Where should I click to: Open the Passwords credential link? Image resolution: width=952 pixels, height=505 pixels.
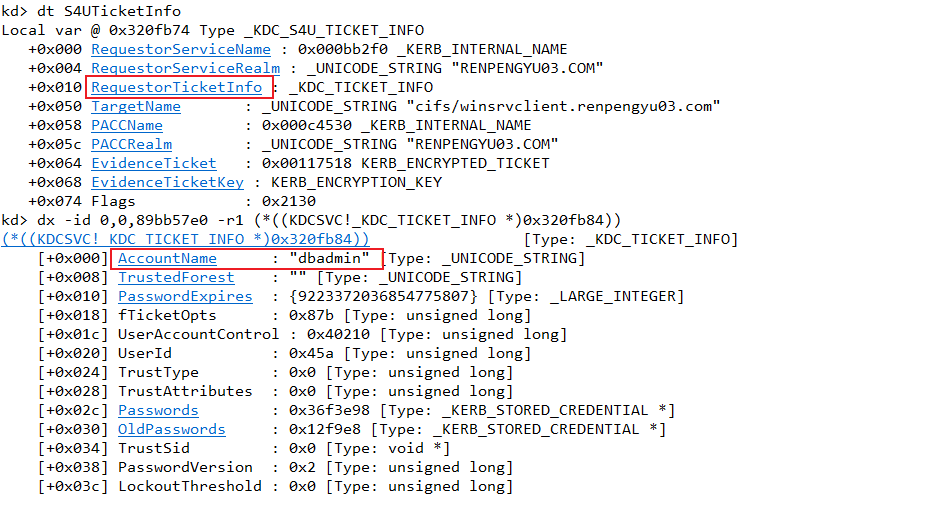click(158, 410)
